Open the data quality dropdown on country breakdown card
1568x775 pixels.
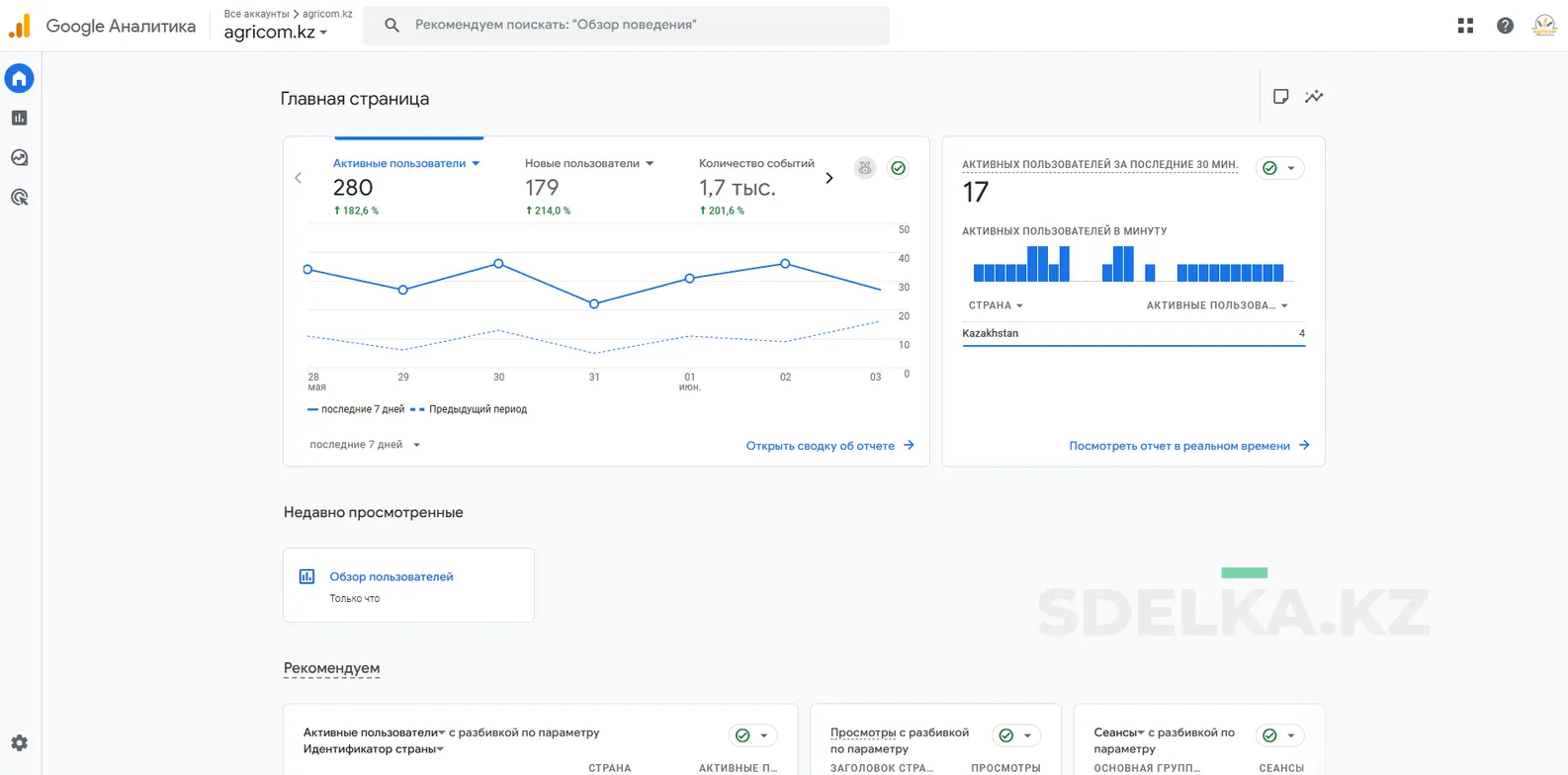(753, 735)
